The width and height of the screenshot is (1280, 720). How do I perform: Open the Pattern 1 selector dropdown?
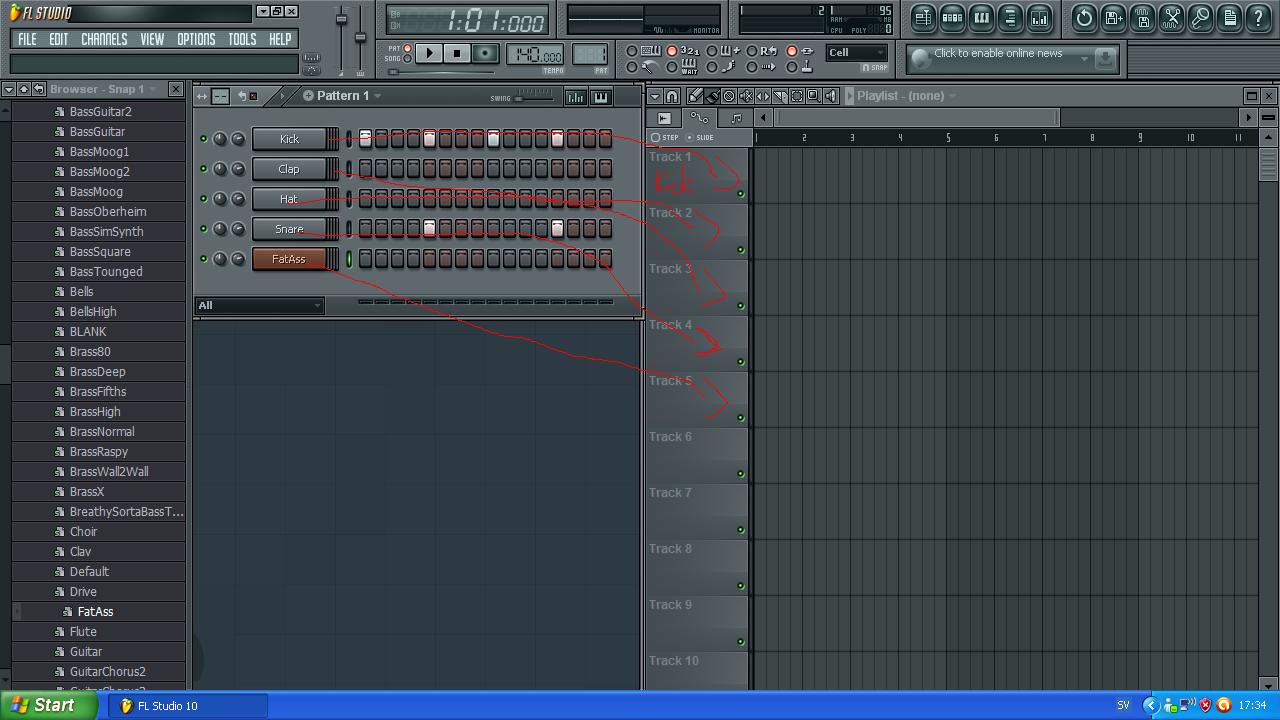coord(341,96)
